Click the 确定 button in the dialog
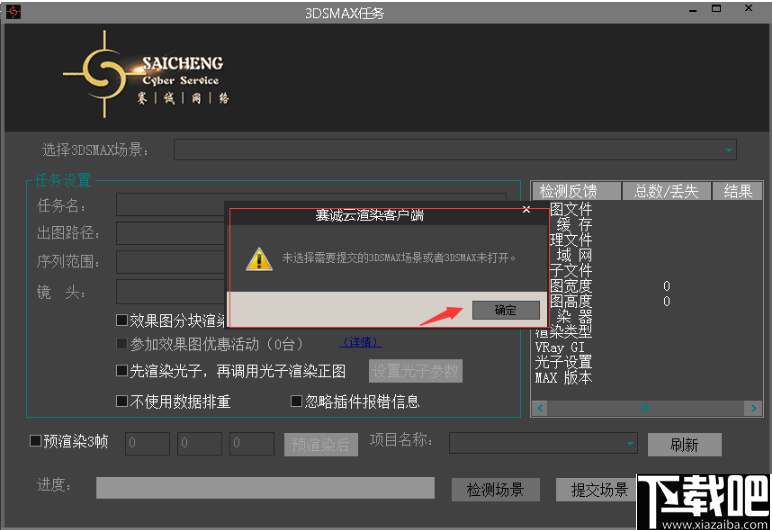 506,310
